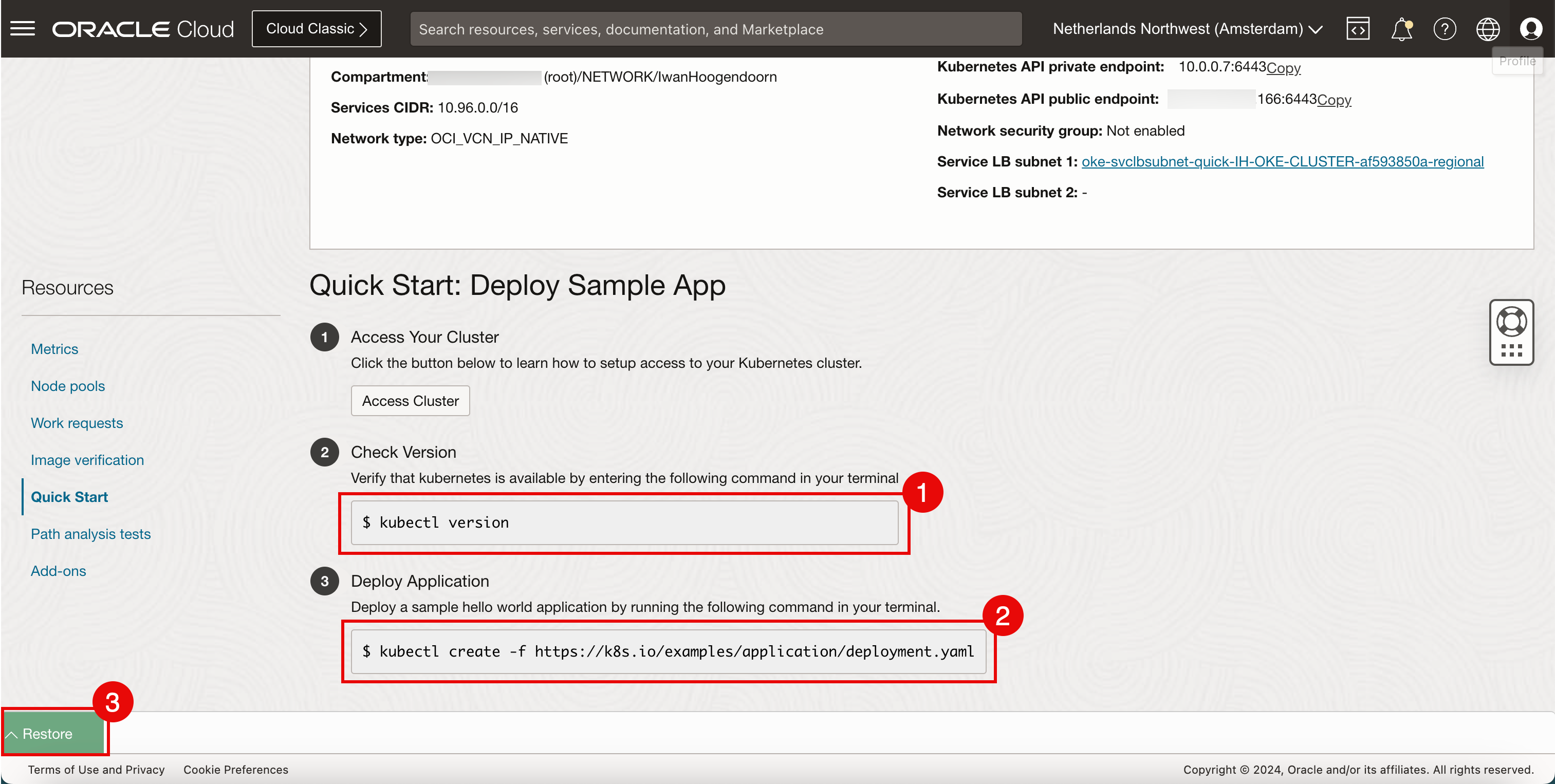
Task: Open Path analysis tests section
Action: tap(90, 533)
